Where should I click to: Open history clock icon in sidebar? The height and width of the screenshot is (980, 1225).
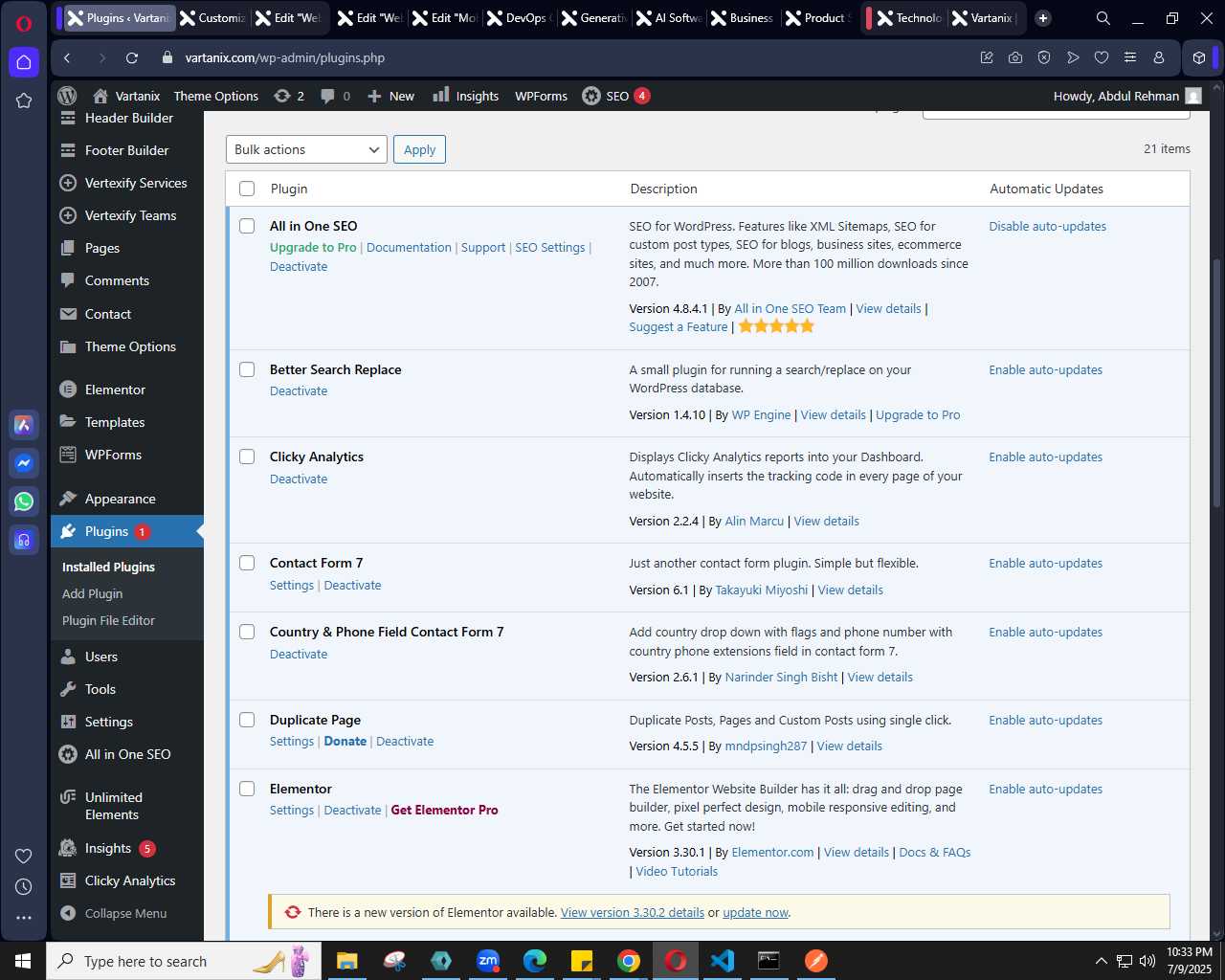pyautogui.click(x=24, y=887)
